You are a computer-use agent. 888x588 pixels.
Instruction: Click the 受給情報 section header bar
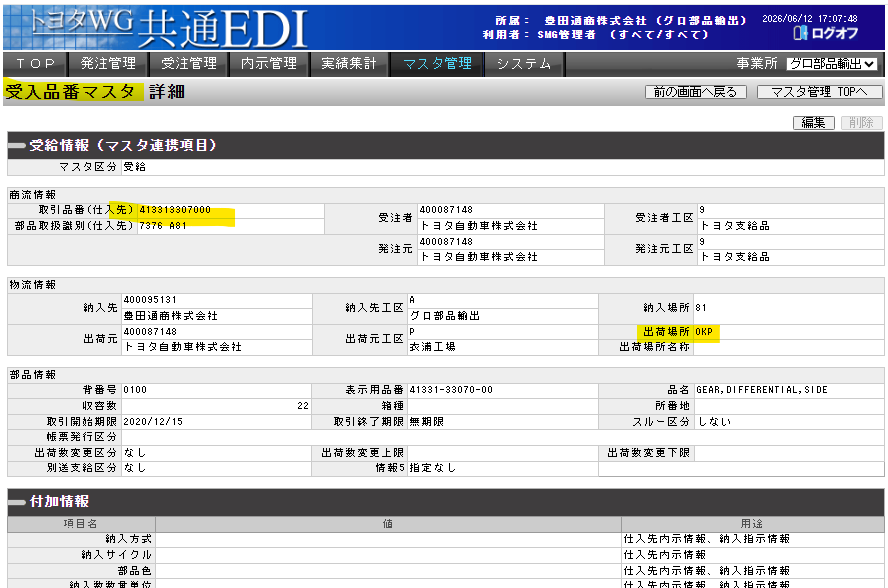[446, 146]
